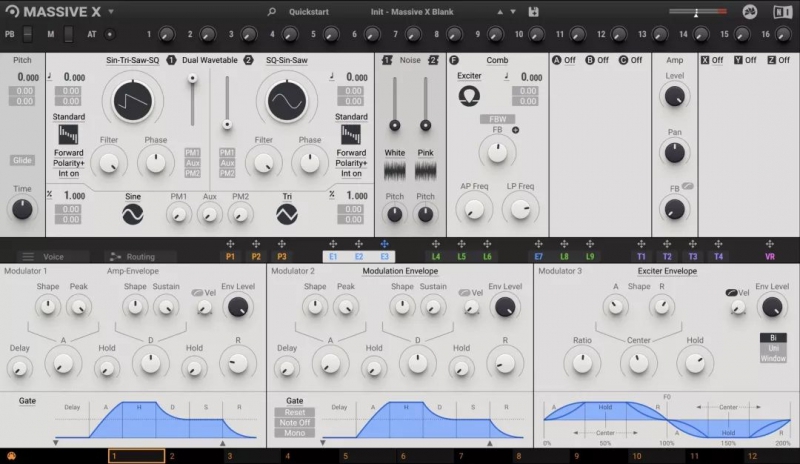The height and width of the screenshot is (464, 800).
Task: Select the L4 modulator tab
Action: 436,257
